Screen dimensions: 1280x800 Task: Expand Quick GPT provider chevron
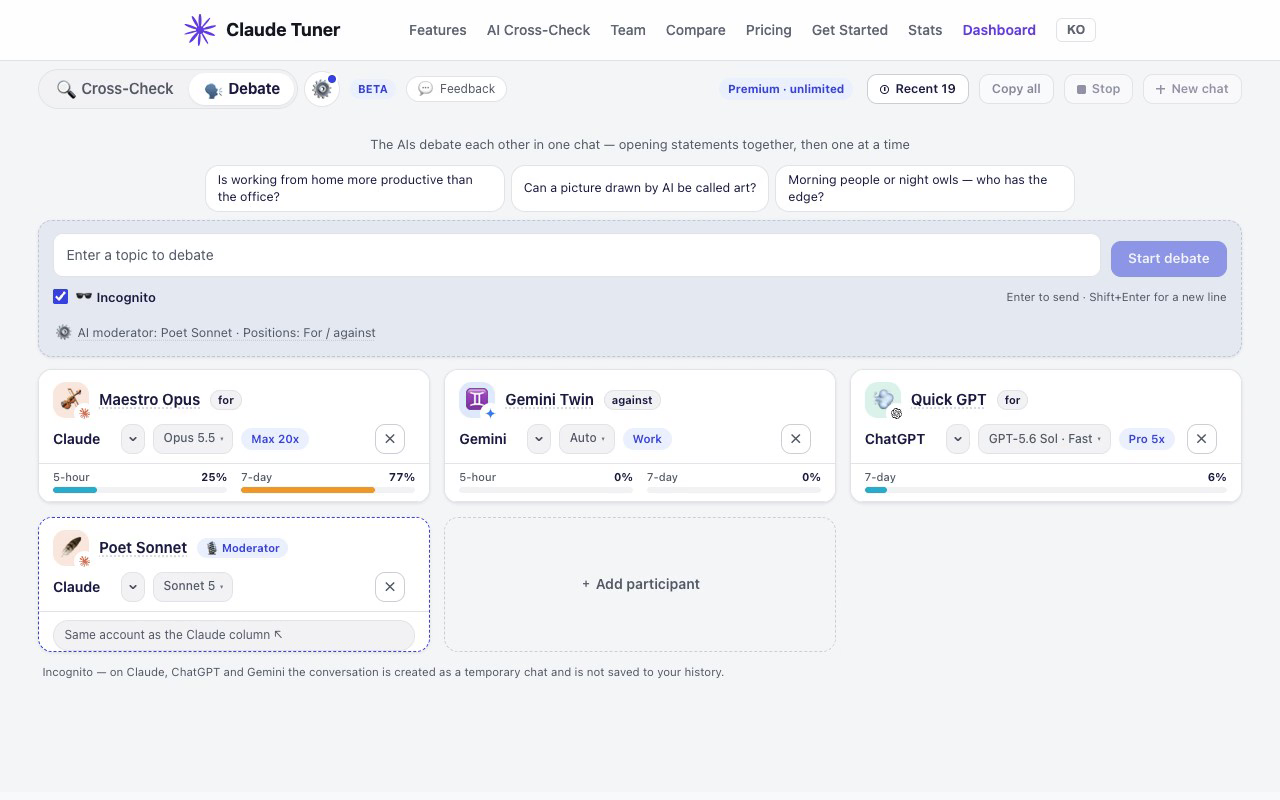(x=958, y=439)
